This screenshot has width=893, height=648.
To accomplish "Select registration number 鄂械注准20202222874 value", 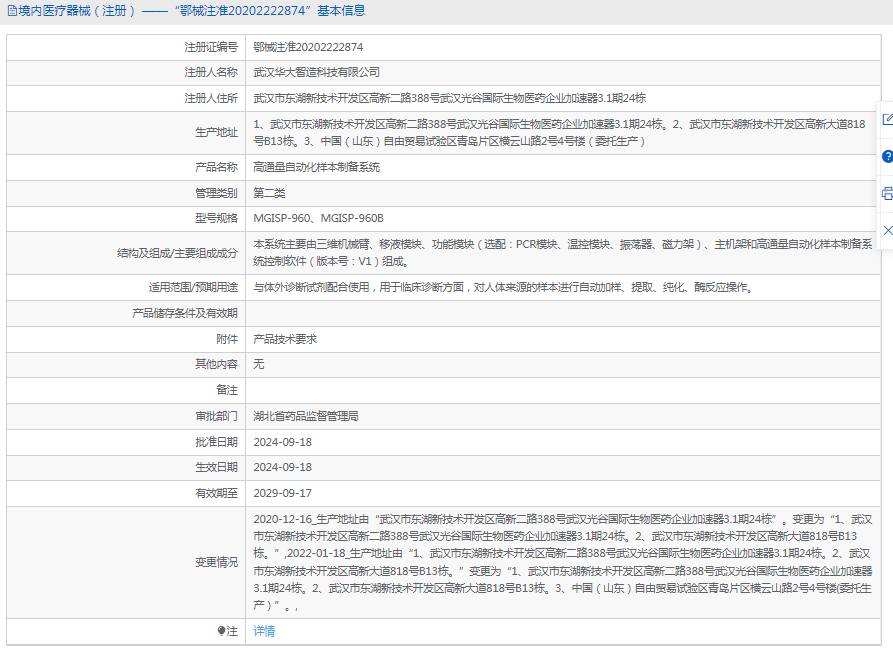I will [x=308, y=47].
